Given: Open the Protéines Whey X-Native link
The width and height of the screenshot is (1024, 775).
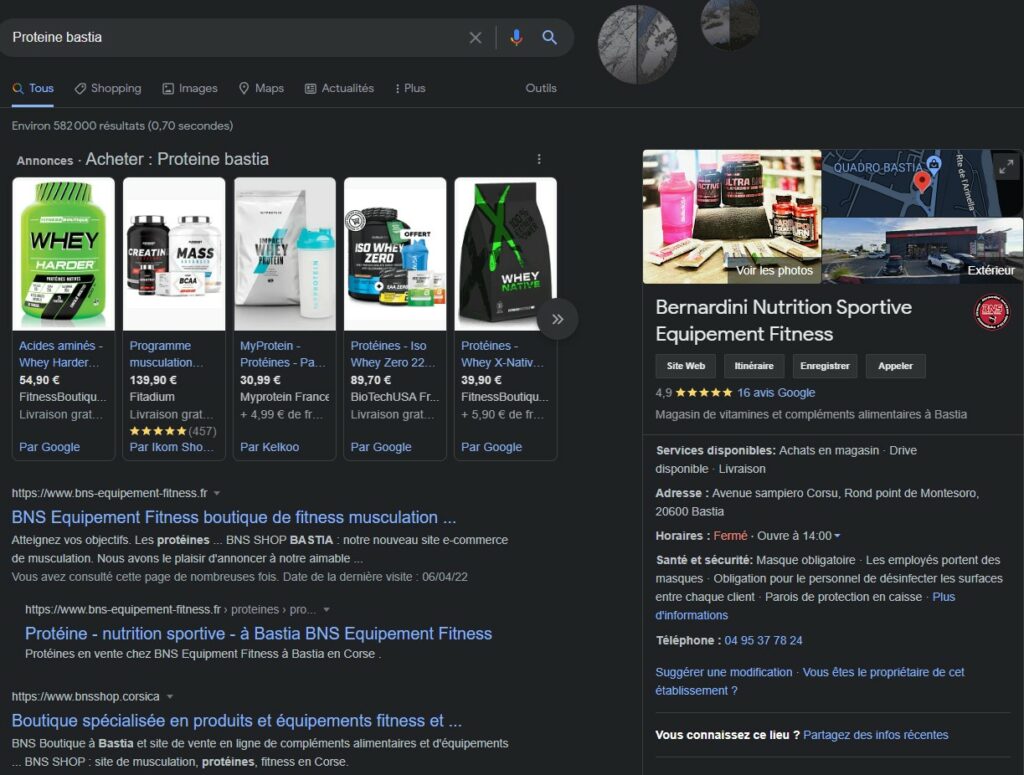Looking at the screenshot, I should tap(502, 354).
